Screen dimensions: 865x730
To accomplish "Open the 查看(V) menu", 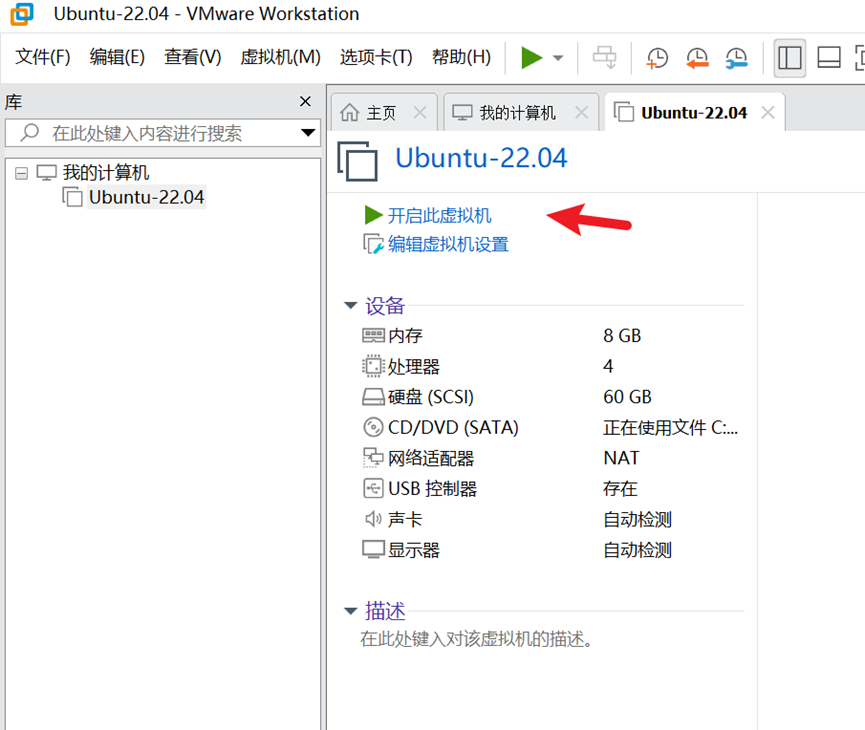I will (193, 57).
